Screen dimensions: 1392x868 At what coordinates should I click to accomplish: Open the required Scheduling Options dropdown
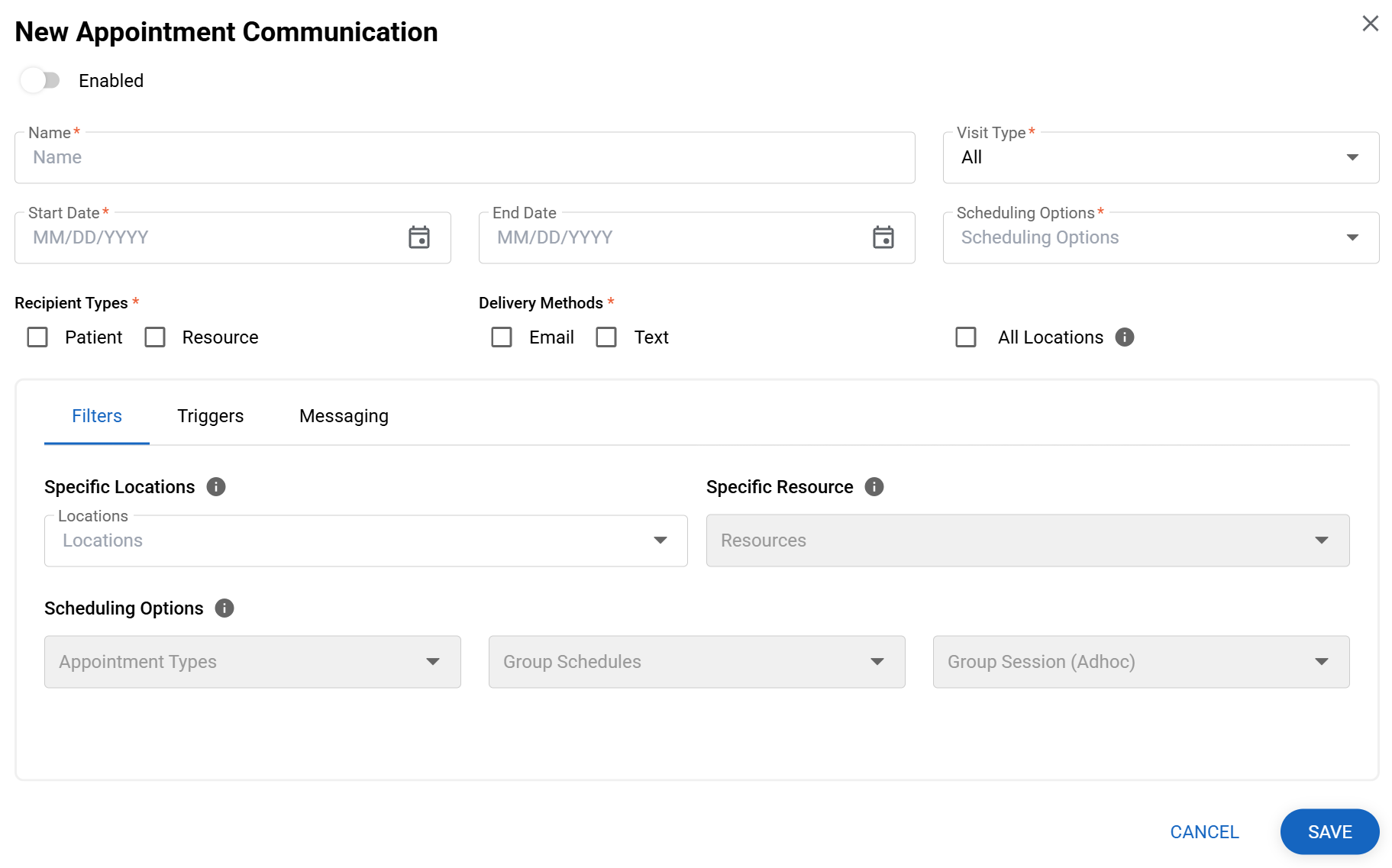pos(1160,237)
